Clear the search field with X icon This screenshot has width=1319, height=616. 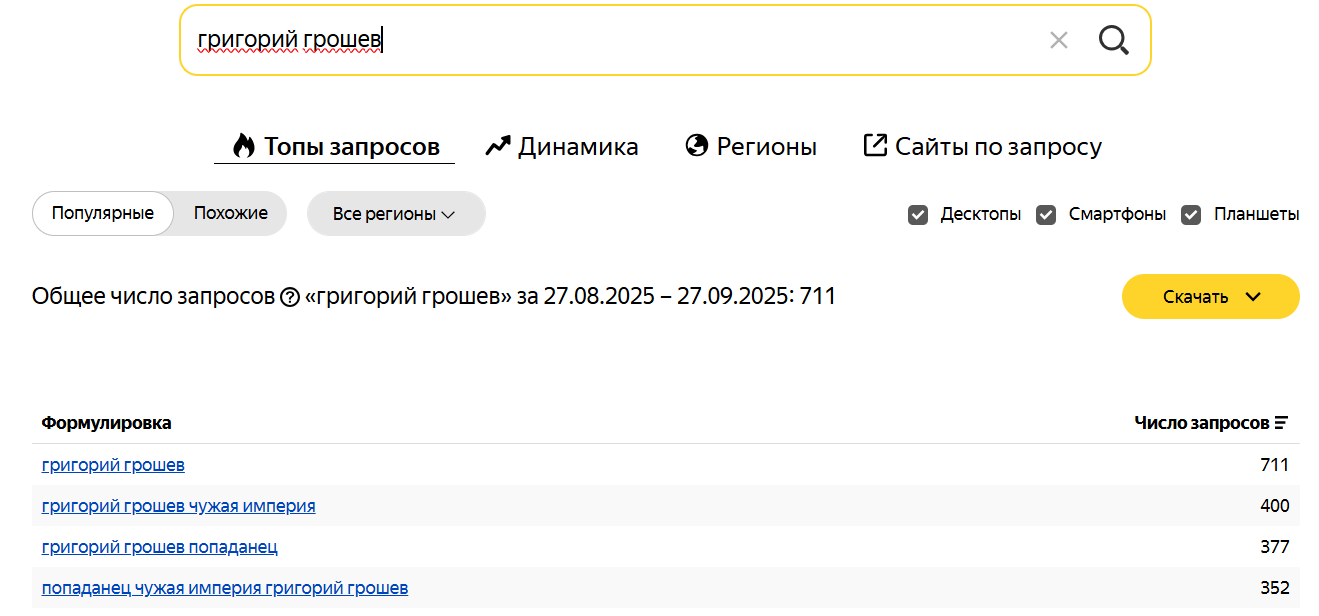click(x=1059, y=40)
